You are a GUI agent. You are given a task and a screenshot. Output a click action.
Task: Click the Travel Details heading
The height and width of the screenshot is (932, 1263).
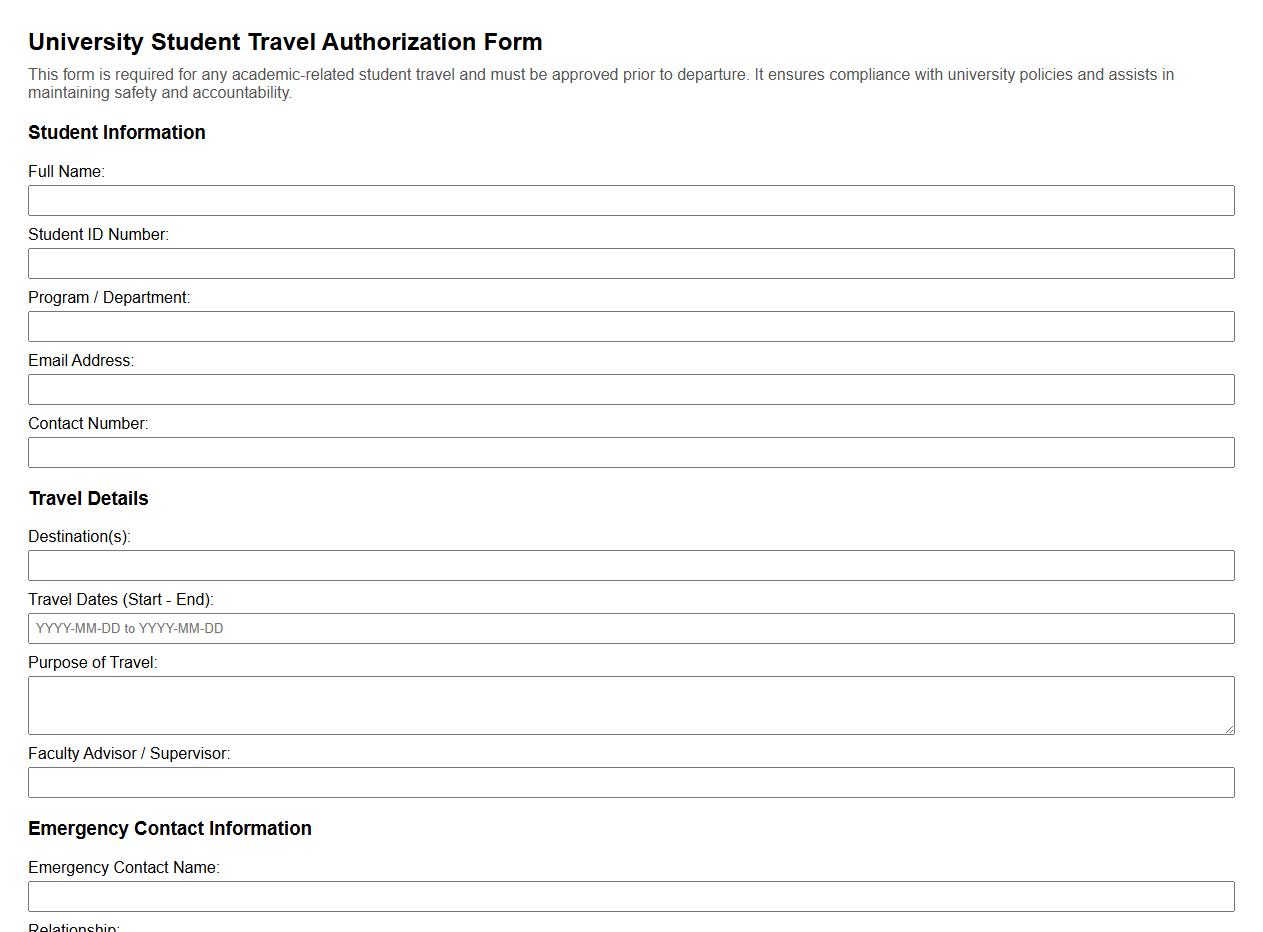(x=89, y=498)
